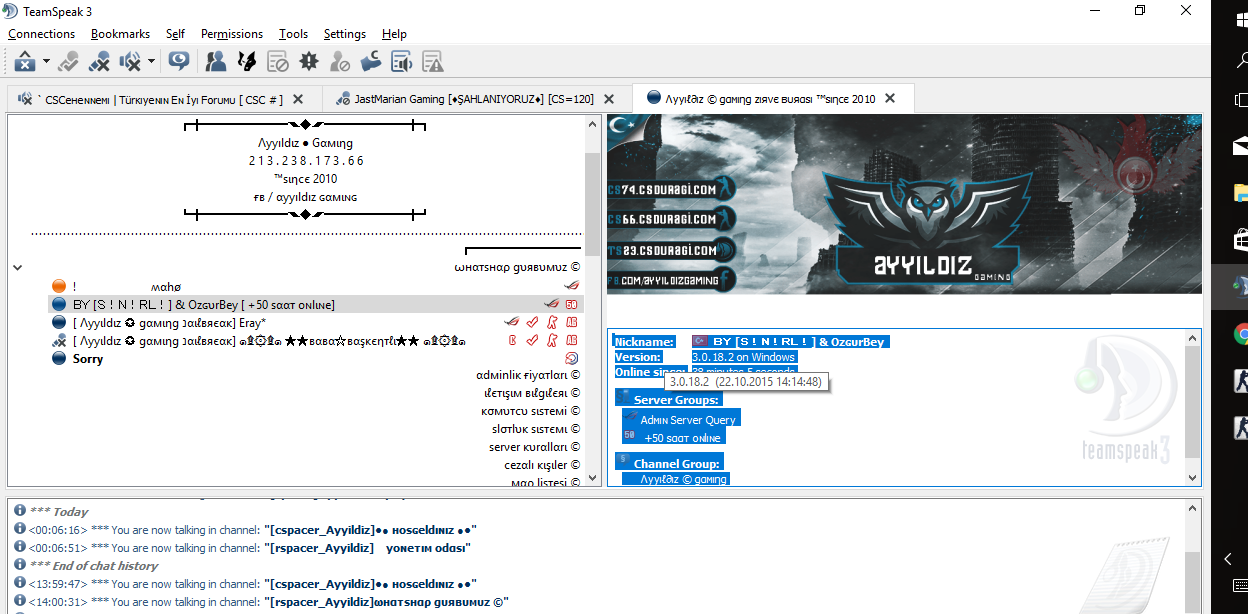Switch to the JastMarian Gaming server tab

point(475,99)
